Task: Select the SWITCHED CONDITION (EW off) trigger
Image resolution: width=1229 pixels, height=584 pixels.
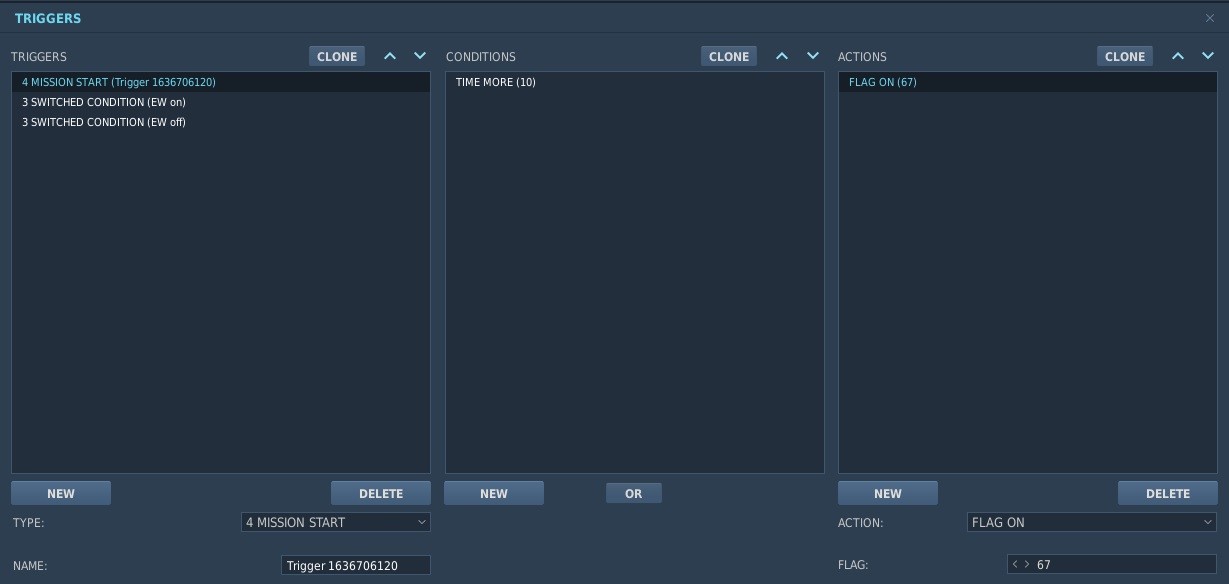Action: coord(221,122)
